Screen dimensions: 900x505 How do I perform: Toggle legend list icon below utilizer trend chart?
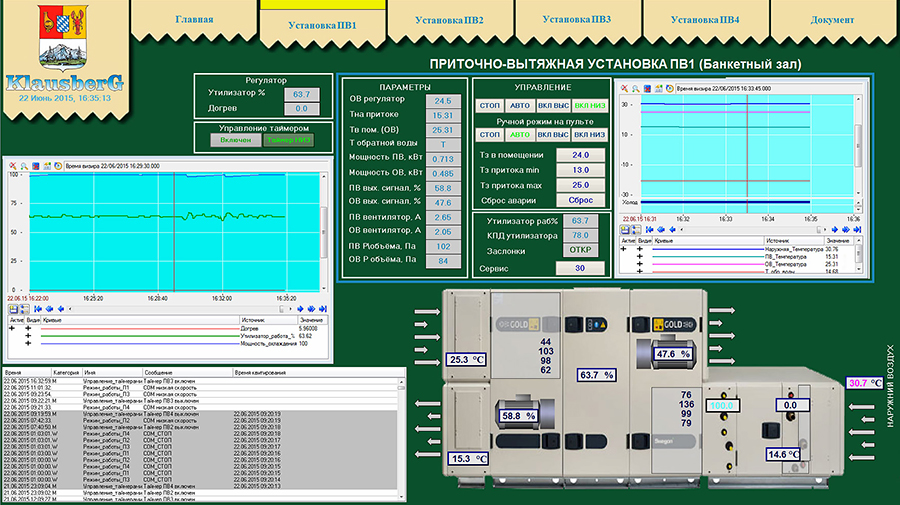(24, 309)
